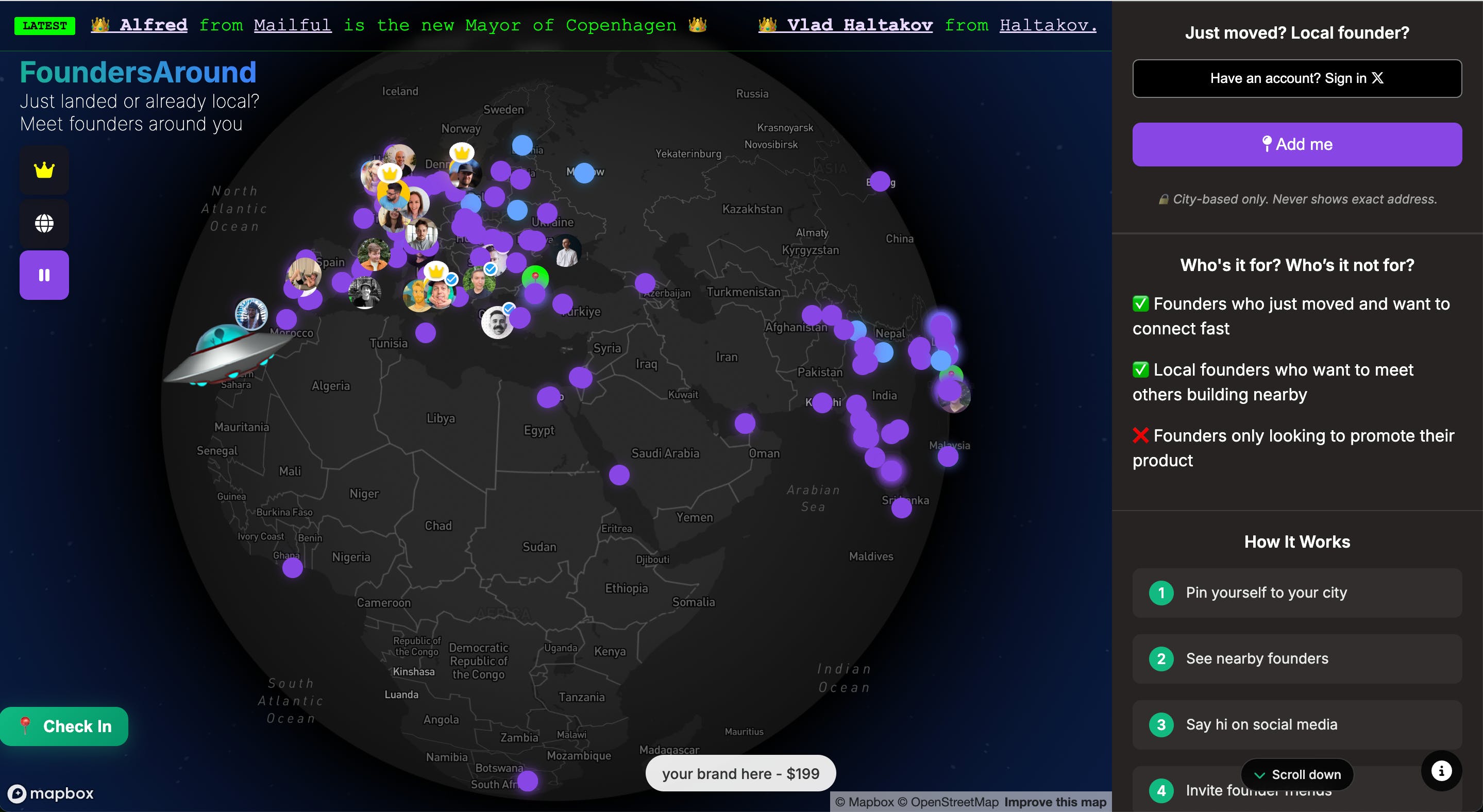Viewport: 1483px width, 812px height.
Task: Open Vlad Haltakov link in ticker
Action: (x=859, y=25)
